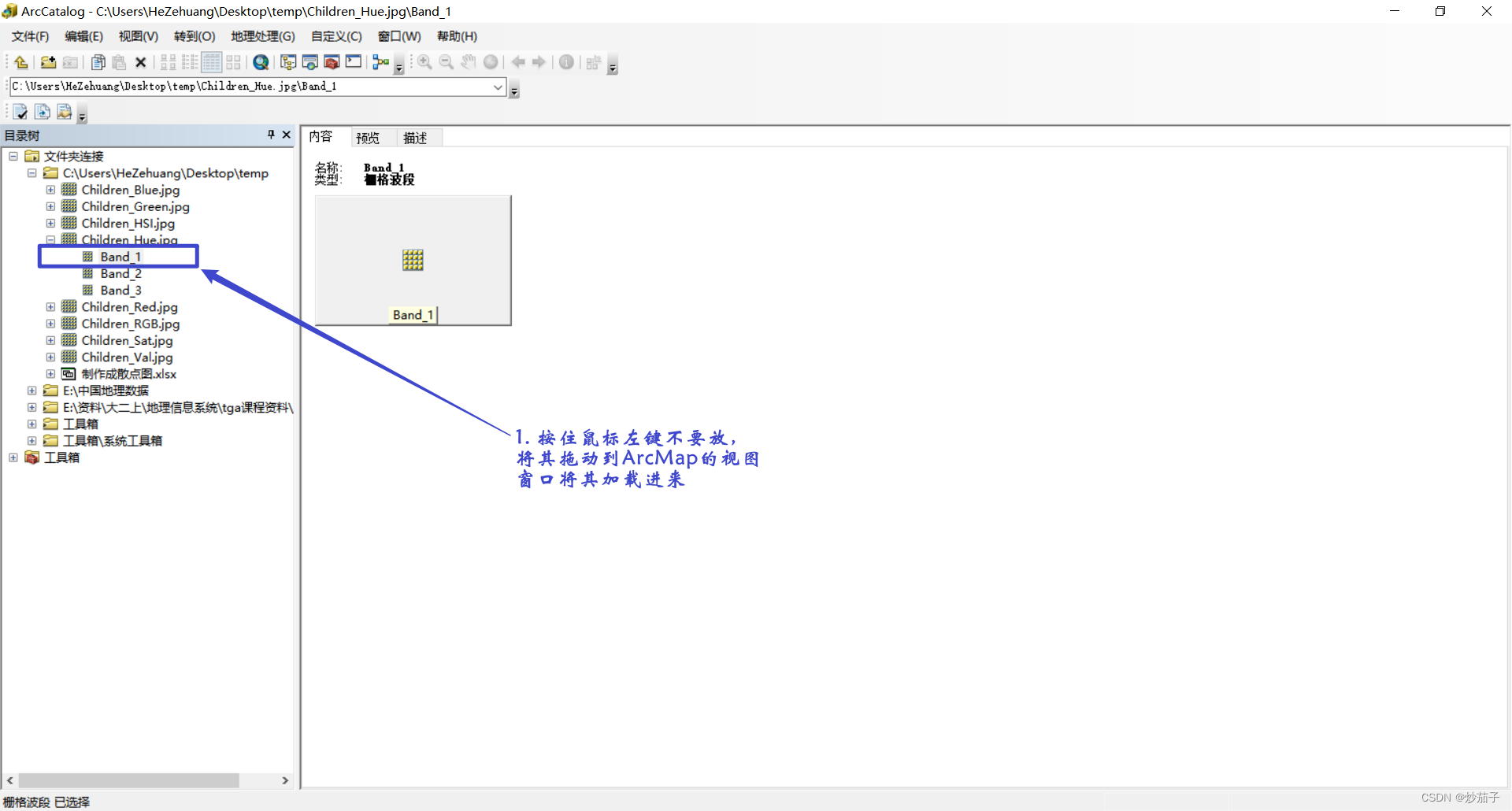Copy the selected Band_1 item
Viewport: 1512px width, 811px height.
(x=98, y=62)
